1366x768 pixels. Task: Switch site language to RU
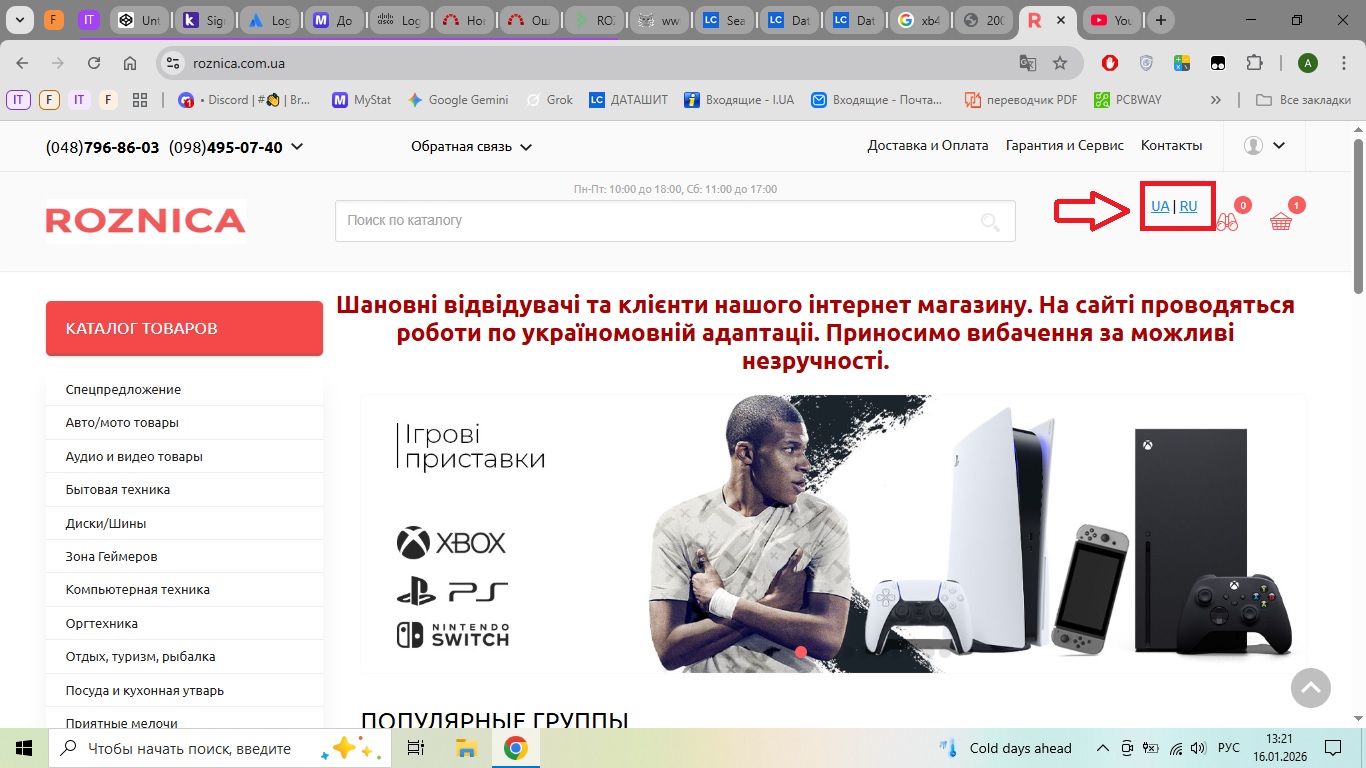pyautogui.click(x=1188, y=206)
